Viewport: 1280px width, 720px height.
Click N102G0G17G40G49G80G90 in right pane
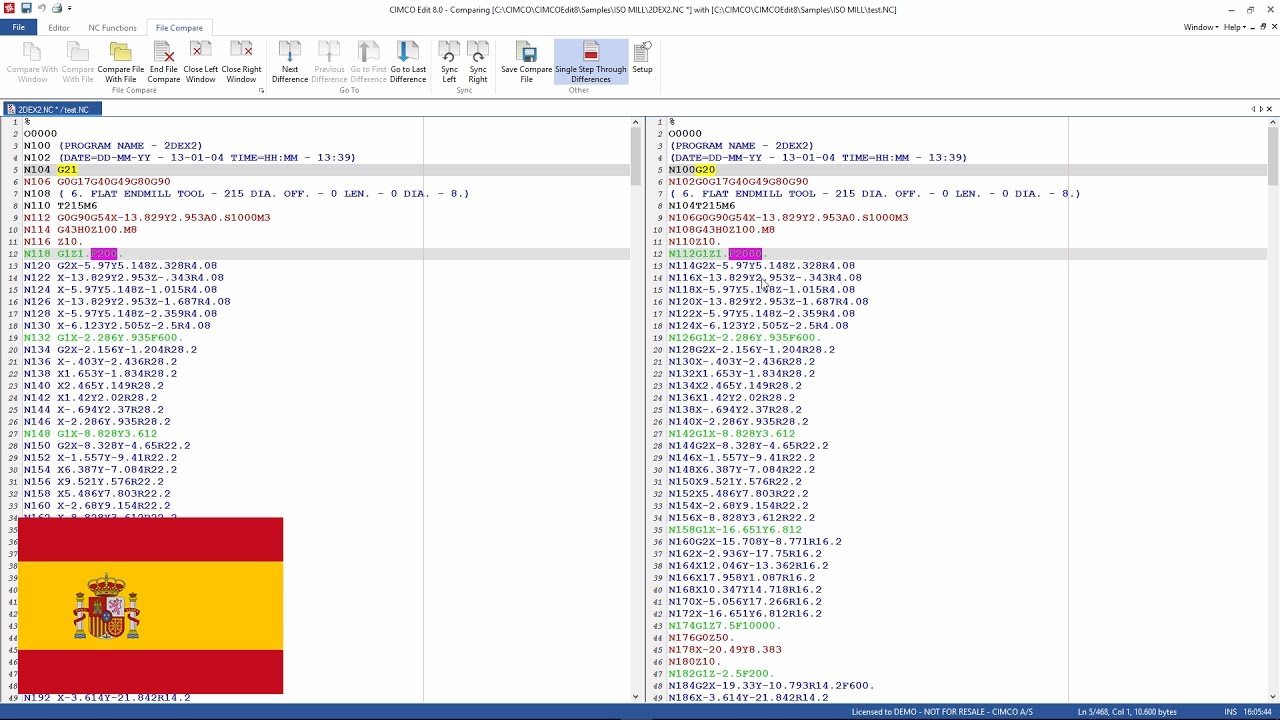point(738,182)
